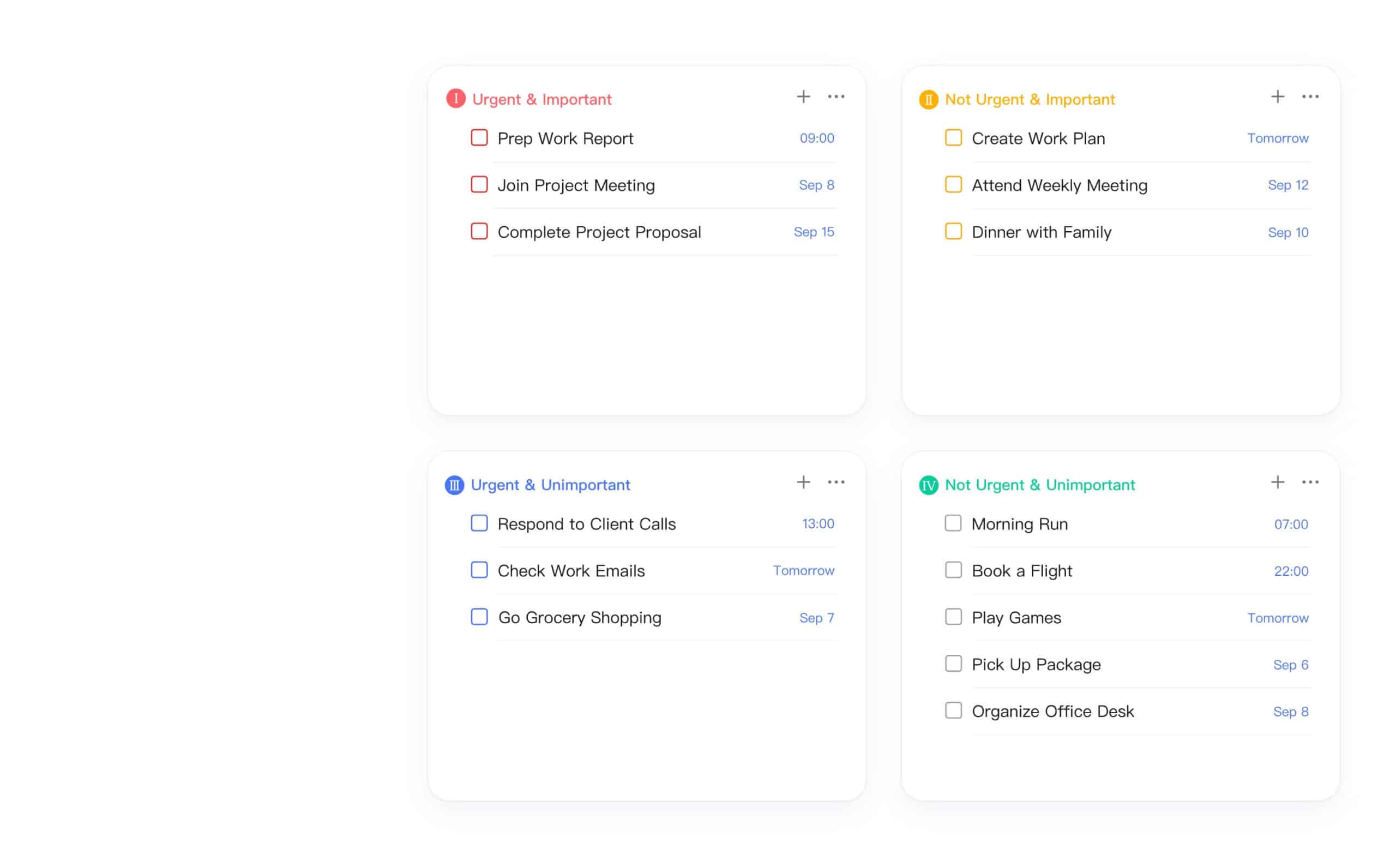Select the Organize Office Desk task
The width and height of the screenshot is (1396, 868).
(1053, 712)
